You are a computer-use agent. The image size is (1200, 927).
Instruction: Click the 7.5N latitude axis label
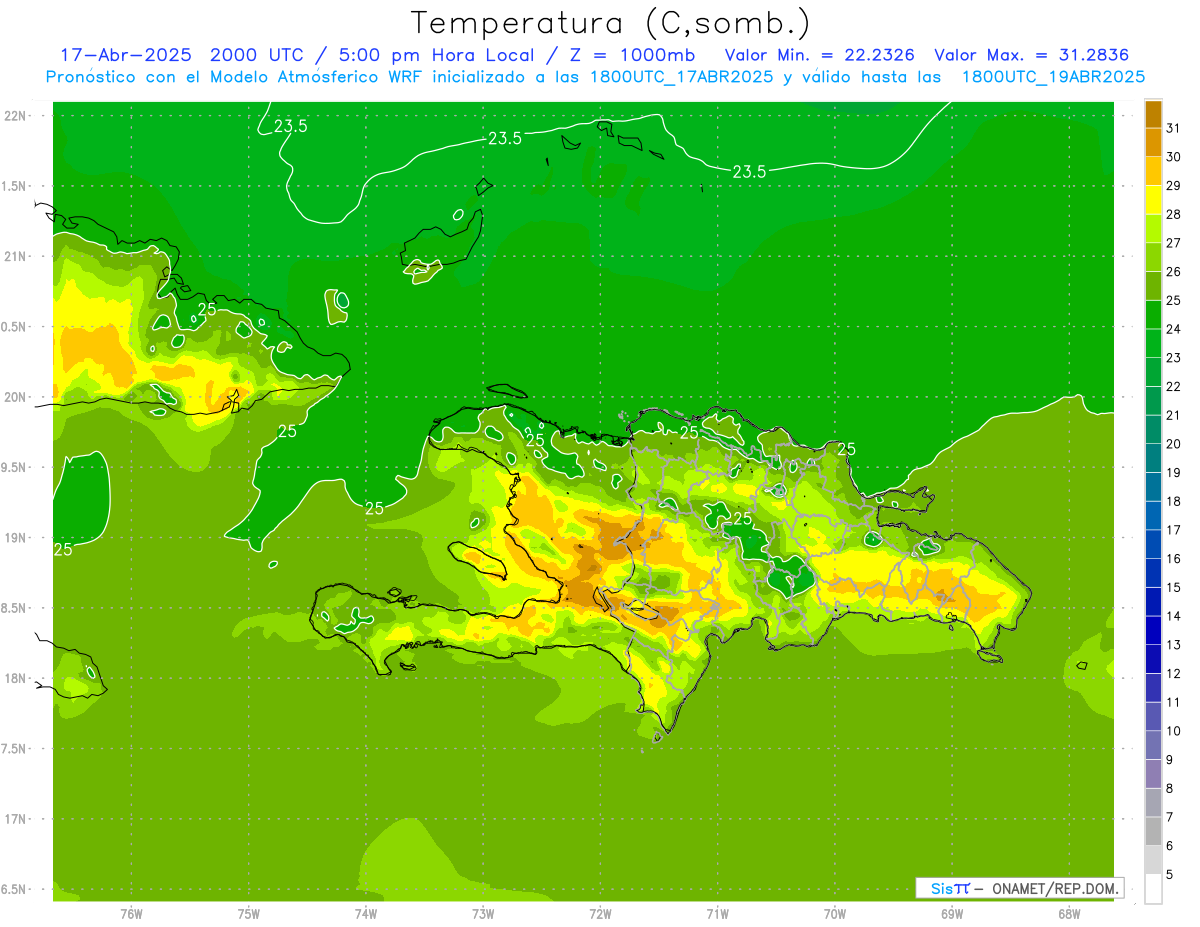15,749
